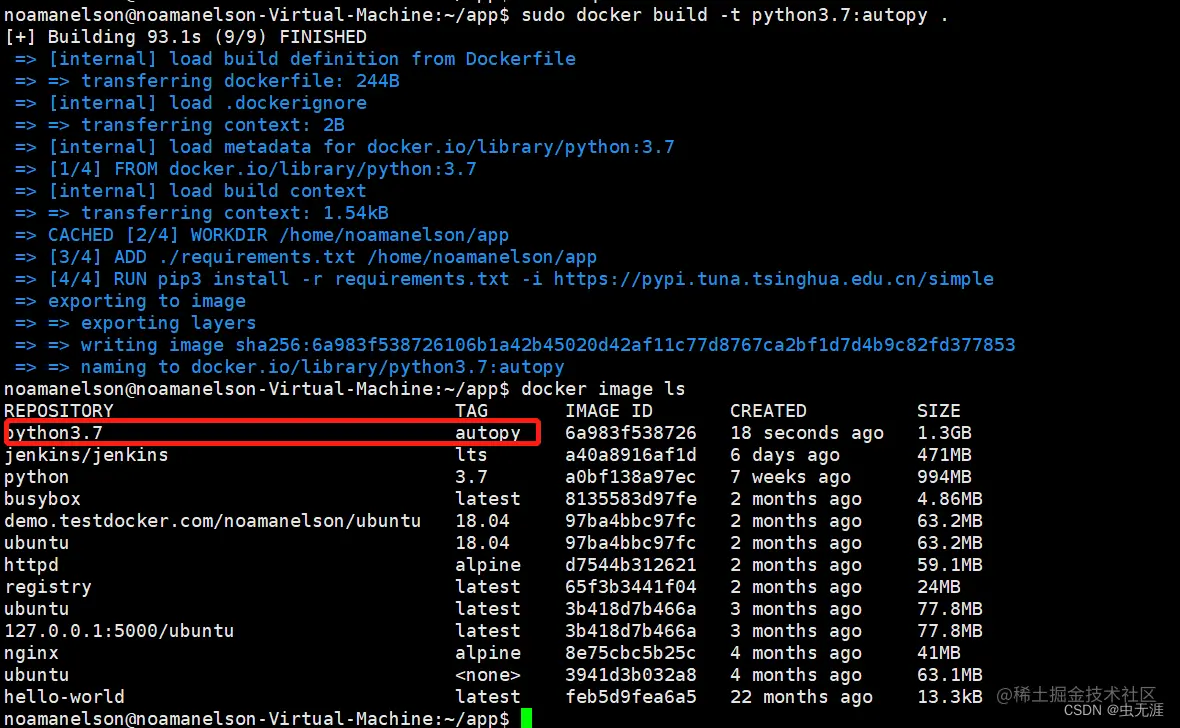Viewport: 1180px width, 728px height.
Task: Select the hello-world repository name
Action: click(x=64, y=696)
